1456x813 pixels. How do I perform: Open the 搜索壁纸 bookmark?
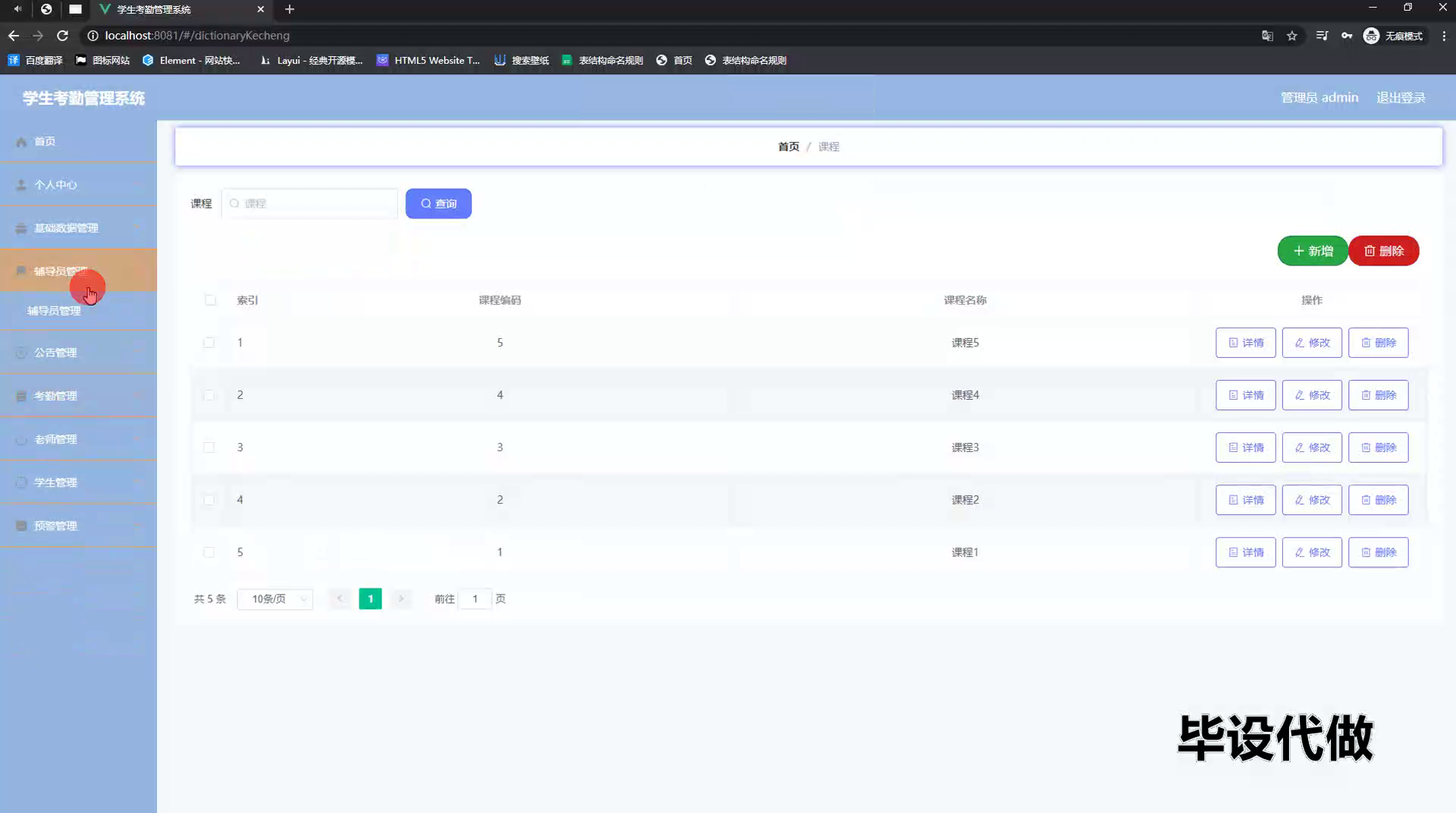click(x=522, y=61)
